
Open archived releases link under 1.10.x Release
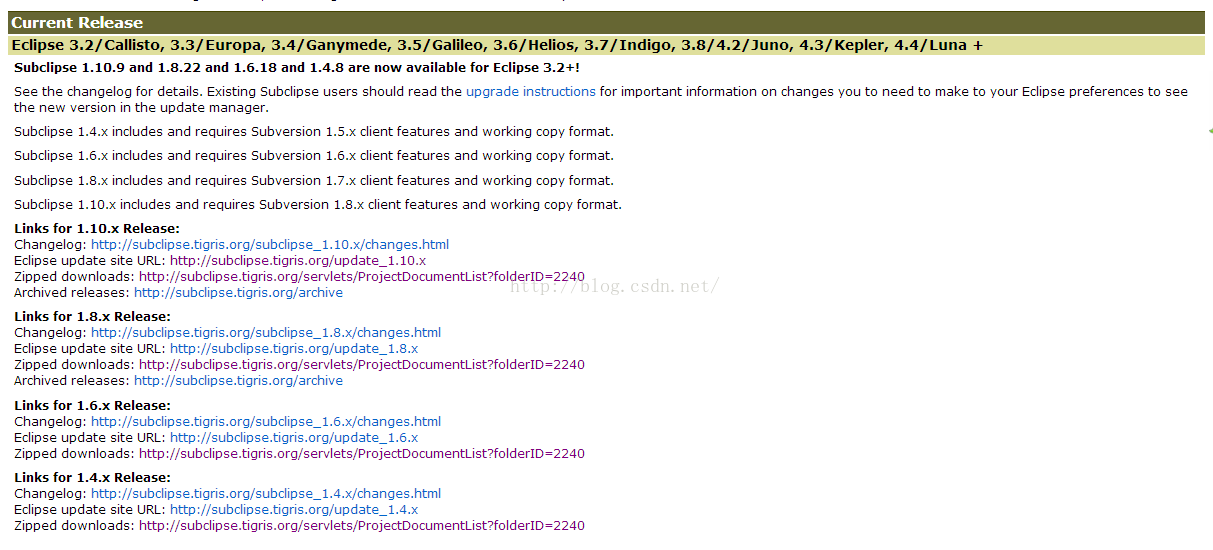click(x=238, y=293)
